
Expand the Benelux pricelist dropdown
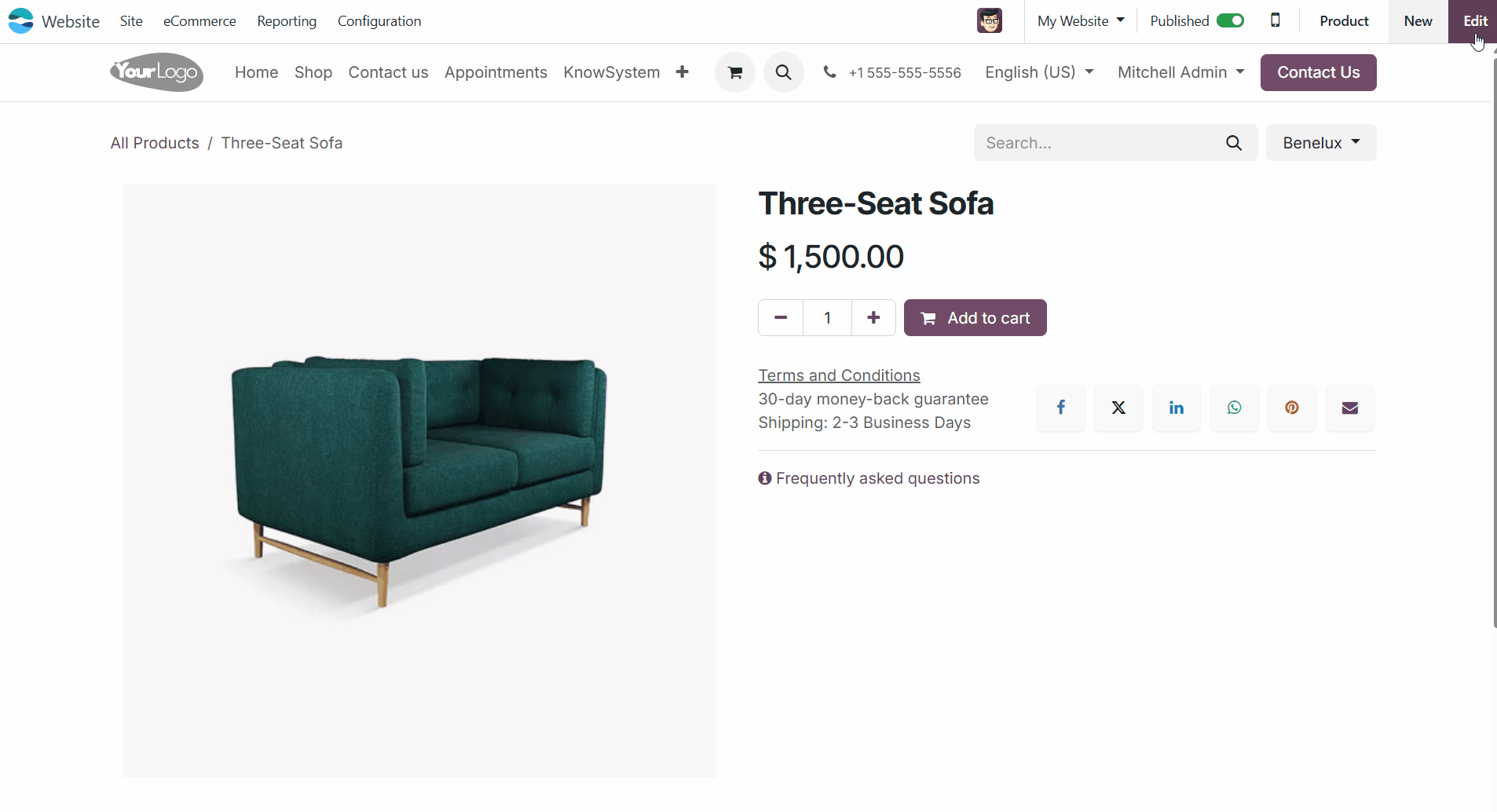1321,143
